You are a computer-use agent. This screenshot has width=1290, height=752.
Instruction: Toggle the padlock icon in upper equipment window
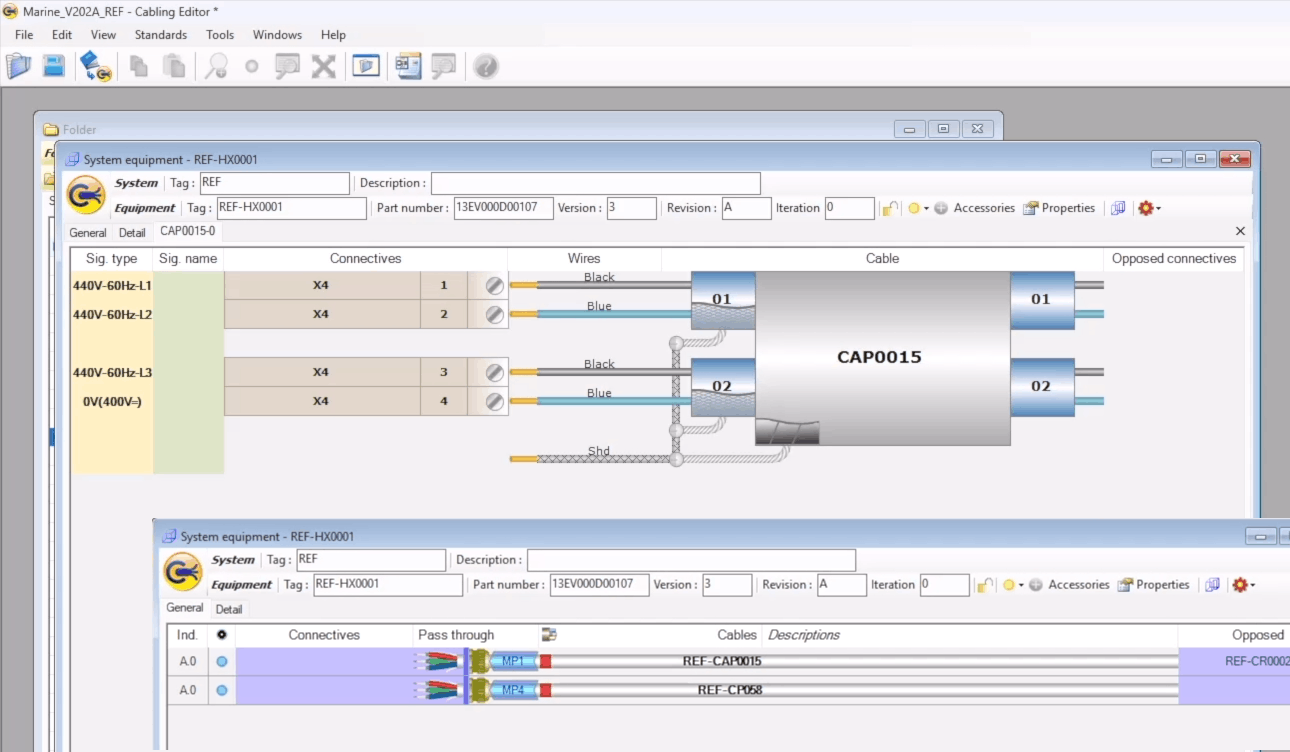889,208
